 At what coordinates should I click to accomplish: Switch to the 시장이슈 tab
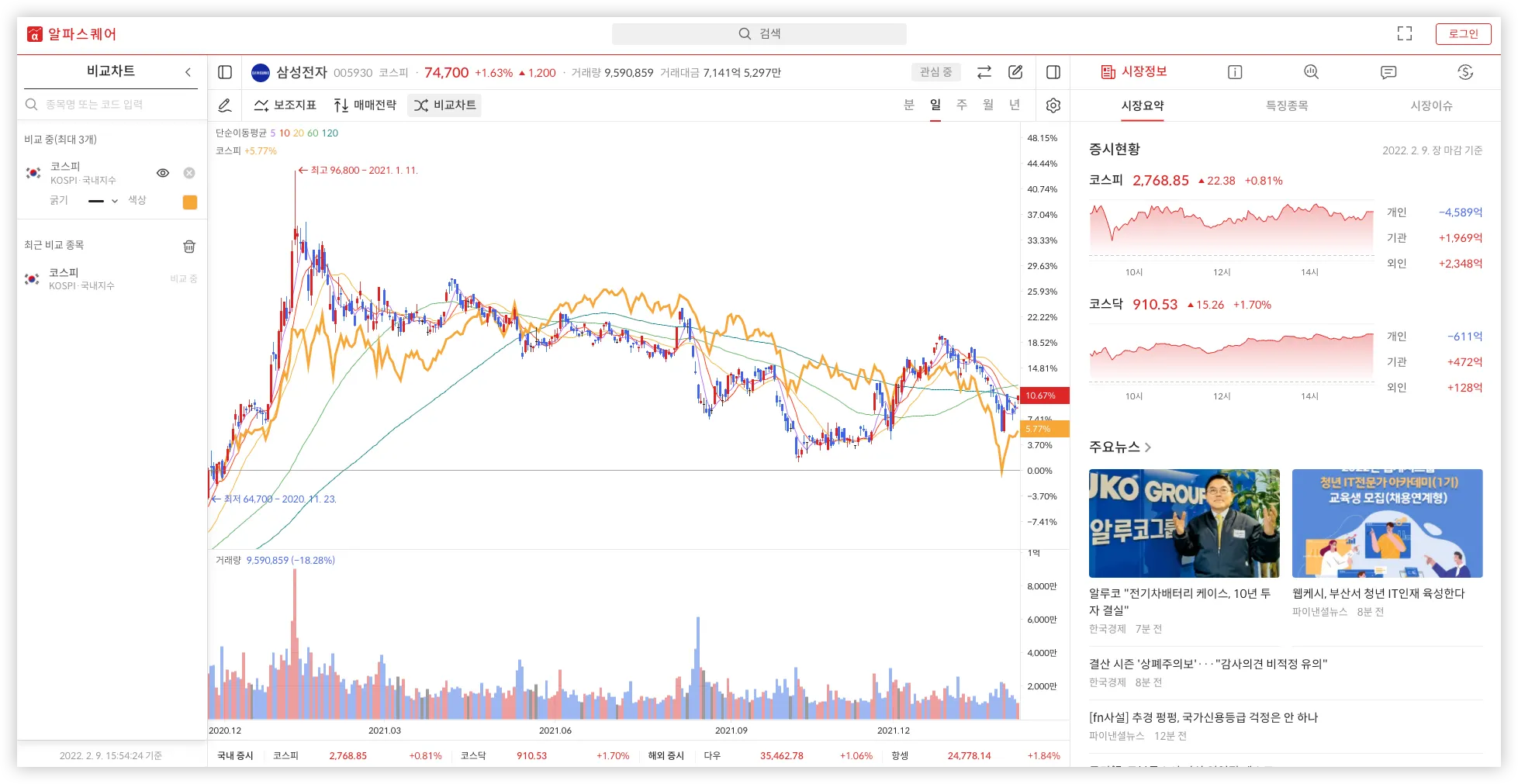click(x=1431, y=105)
